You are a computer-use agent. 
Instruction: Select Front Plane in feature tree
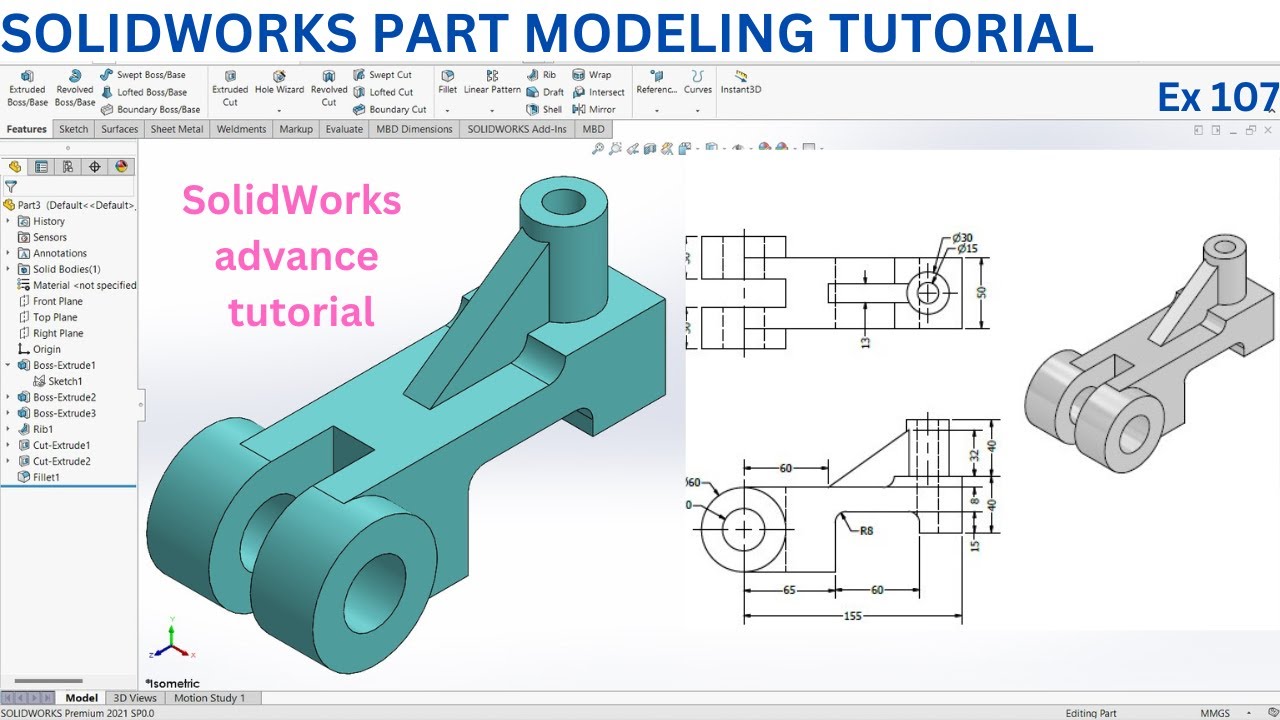50,301
